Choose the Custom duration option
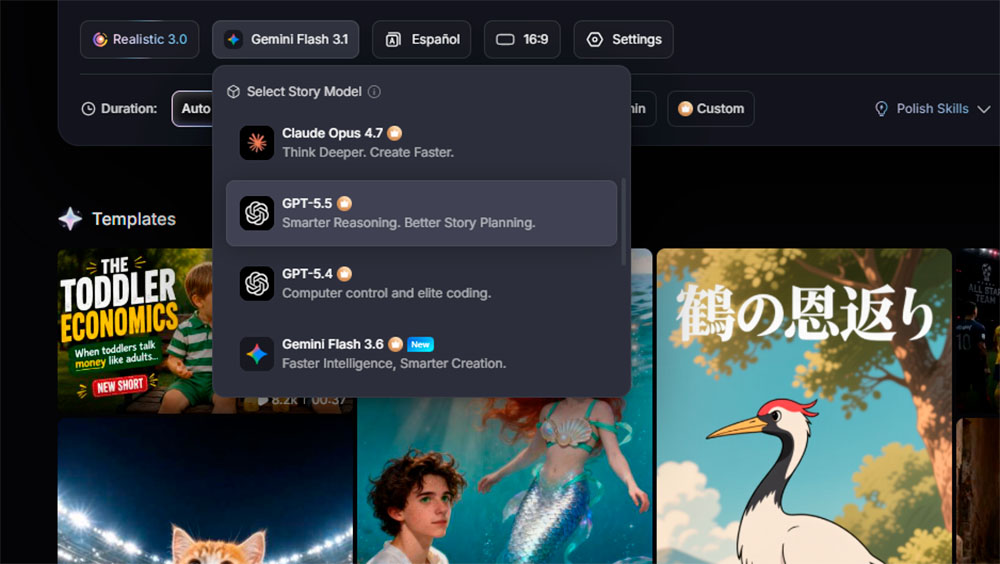Viewport: 1000px width, 564px height. [711, 108]
